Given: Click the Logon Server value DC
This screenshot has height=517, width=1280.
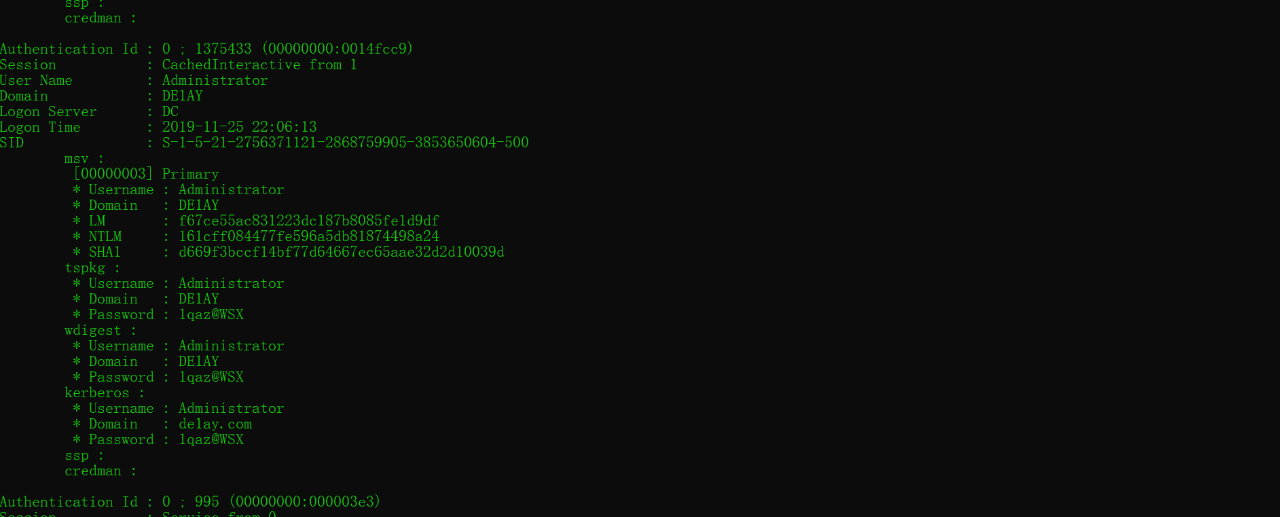Looking at the screenshot, I should [x=170, y=112].
